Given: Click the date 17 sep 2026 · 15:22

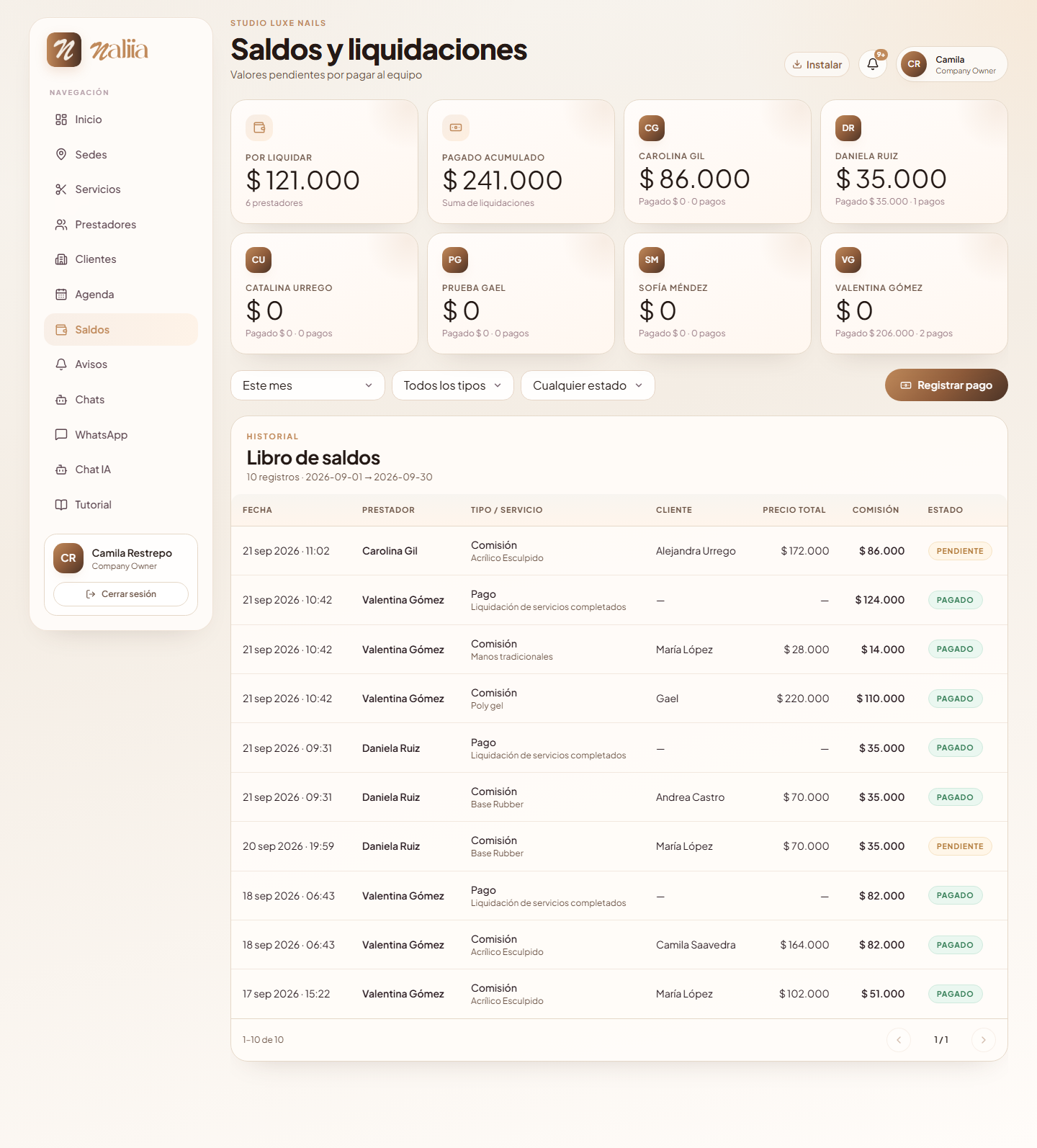Looking at the screenshot, I should [286, 994].
